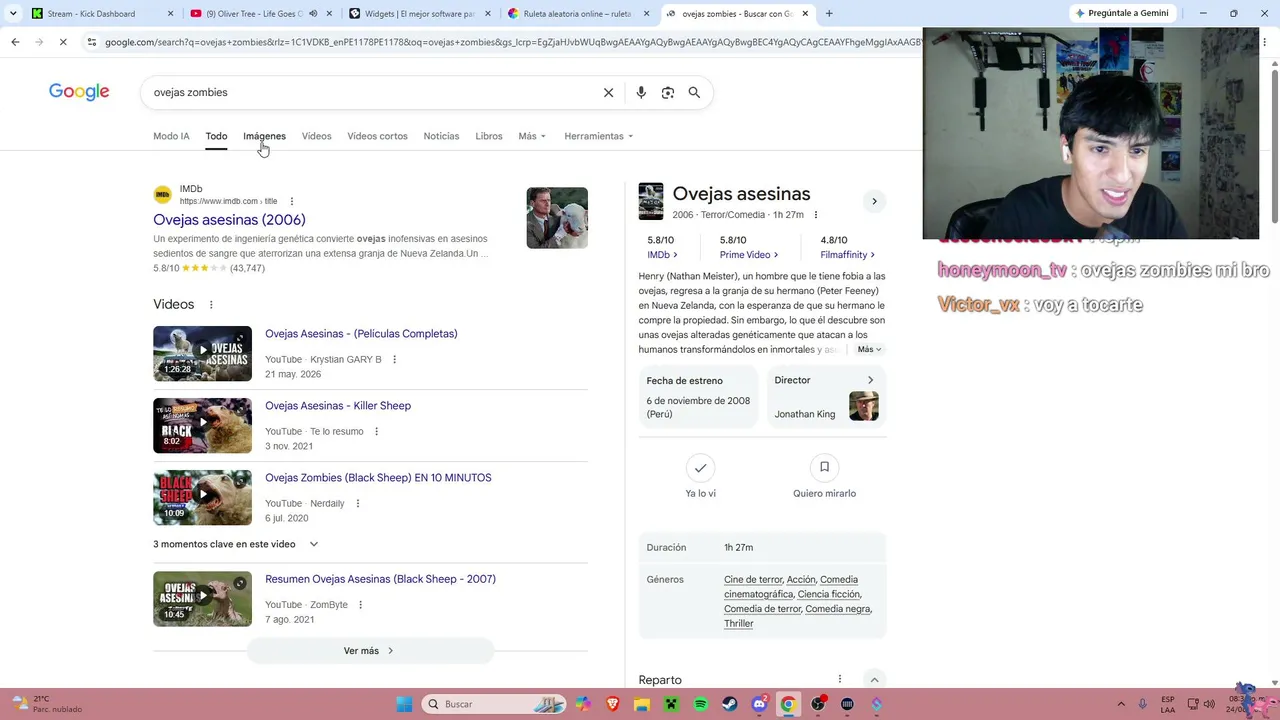Click the Windows taskbar Buscar box
The width and height of the screenshot is (1280, 720).
click(494, 704)
